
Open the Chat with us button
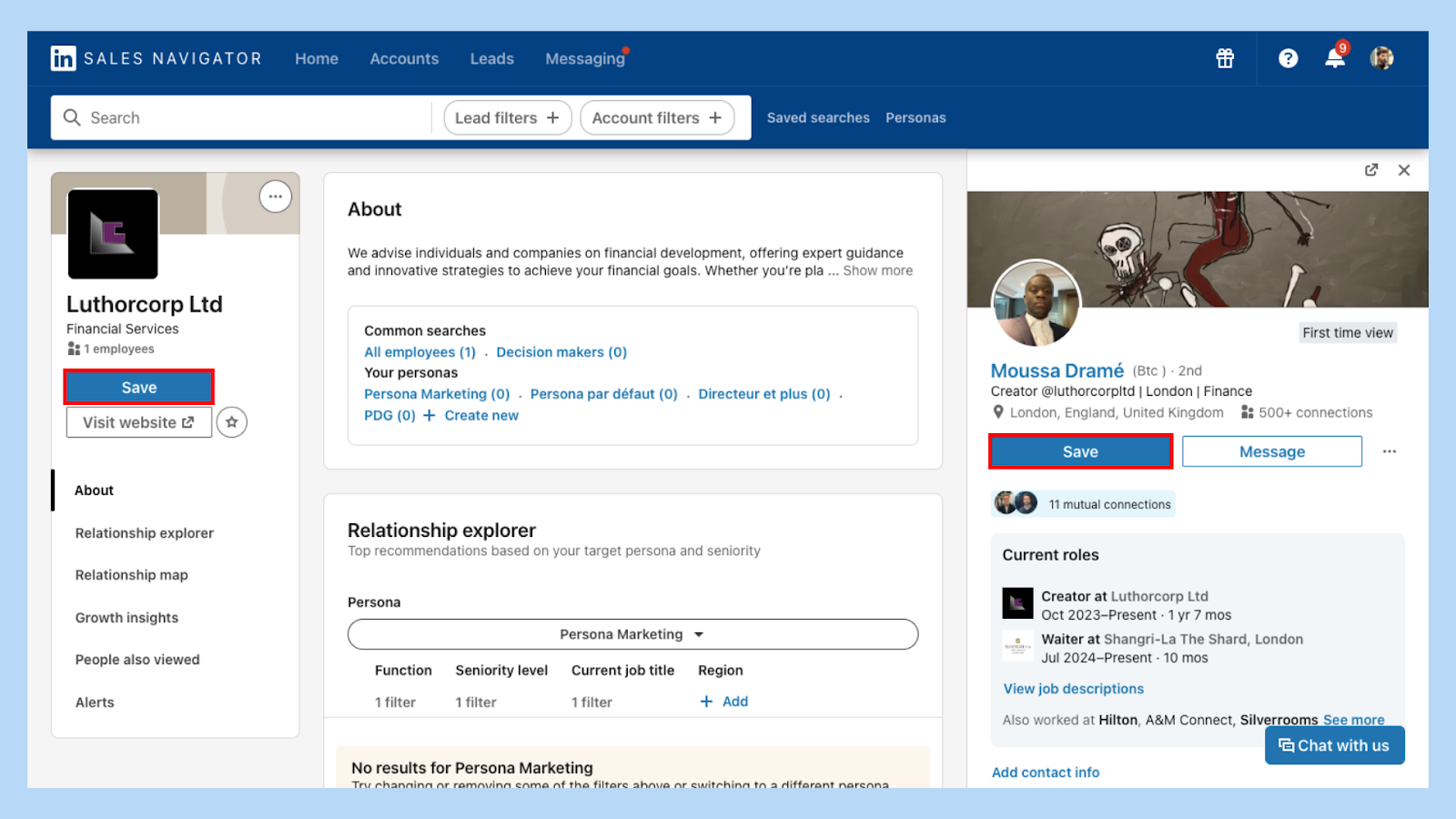point(1334,745)
